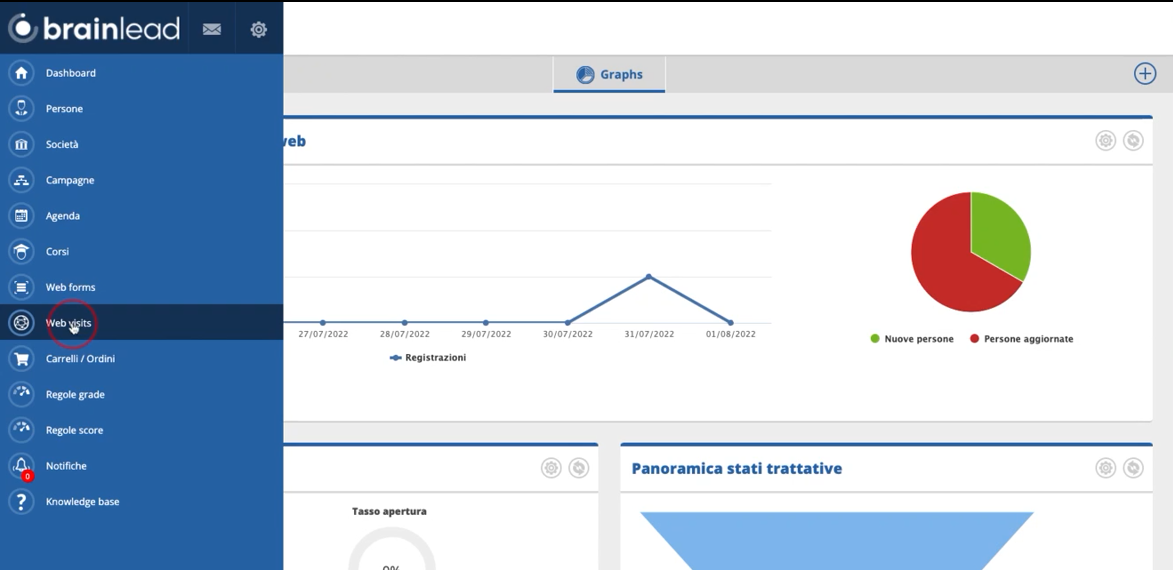Screen dimensions: 1173x570
Task: Open Regole grade menu label
Action: 75,394
